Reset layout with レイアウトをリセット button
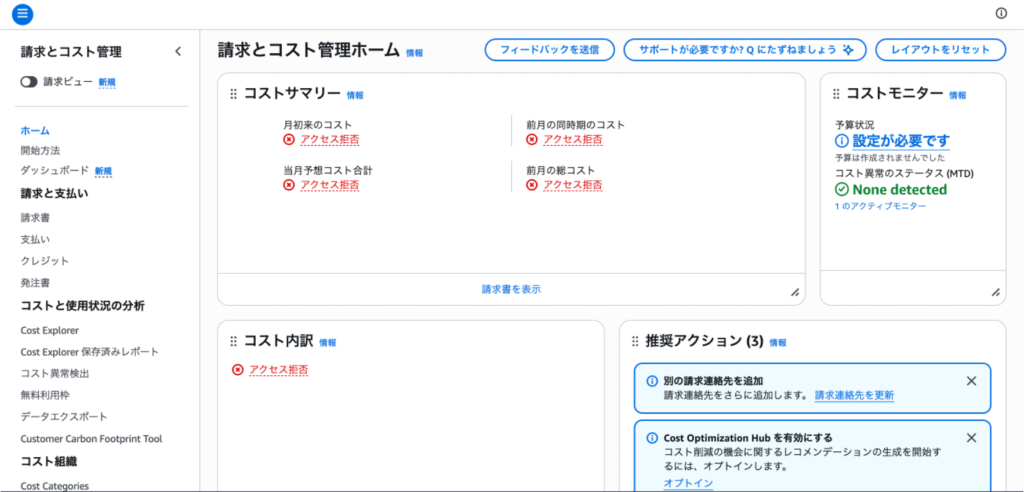 pos(939,49)
